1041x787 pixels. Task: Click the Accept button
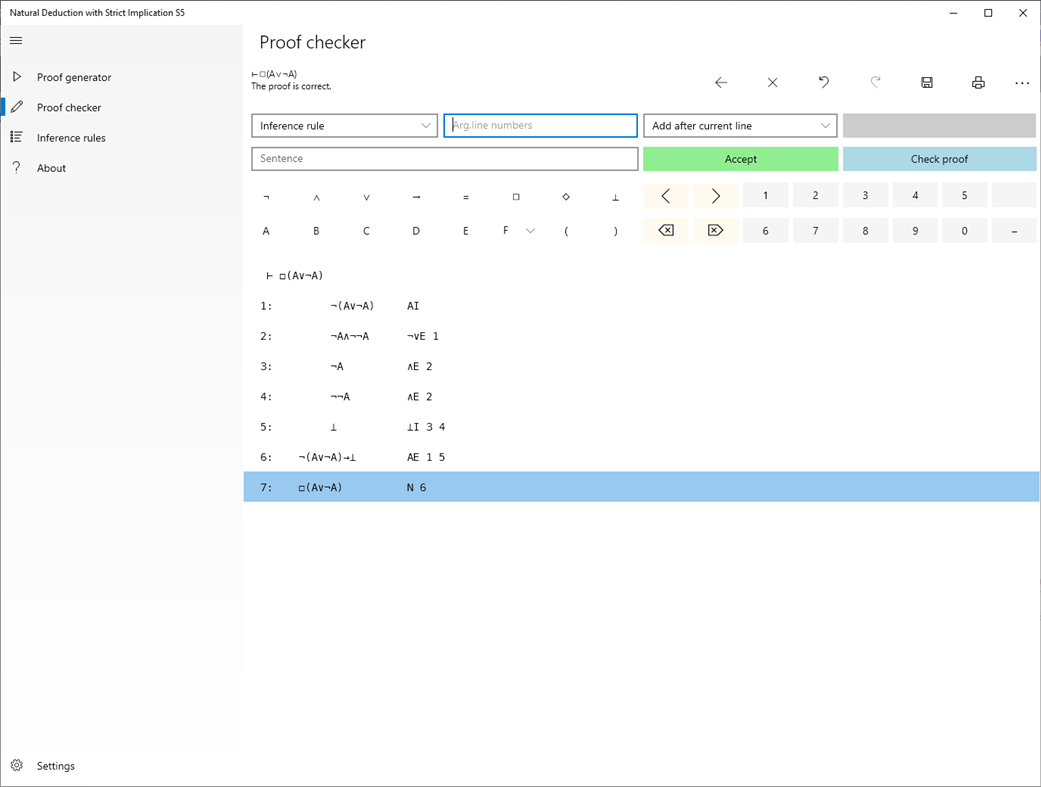click(x=740, y=159)
